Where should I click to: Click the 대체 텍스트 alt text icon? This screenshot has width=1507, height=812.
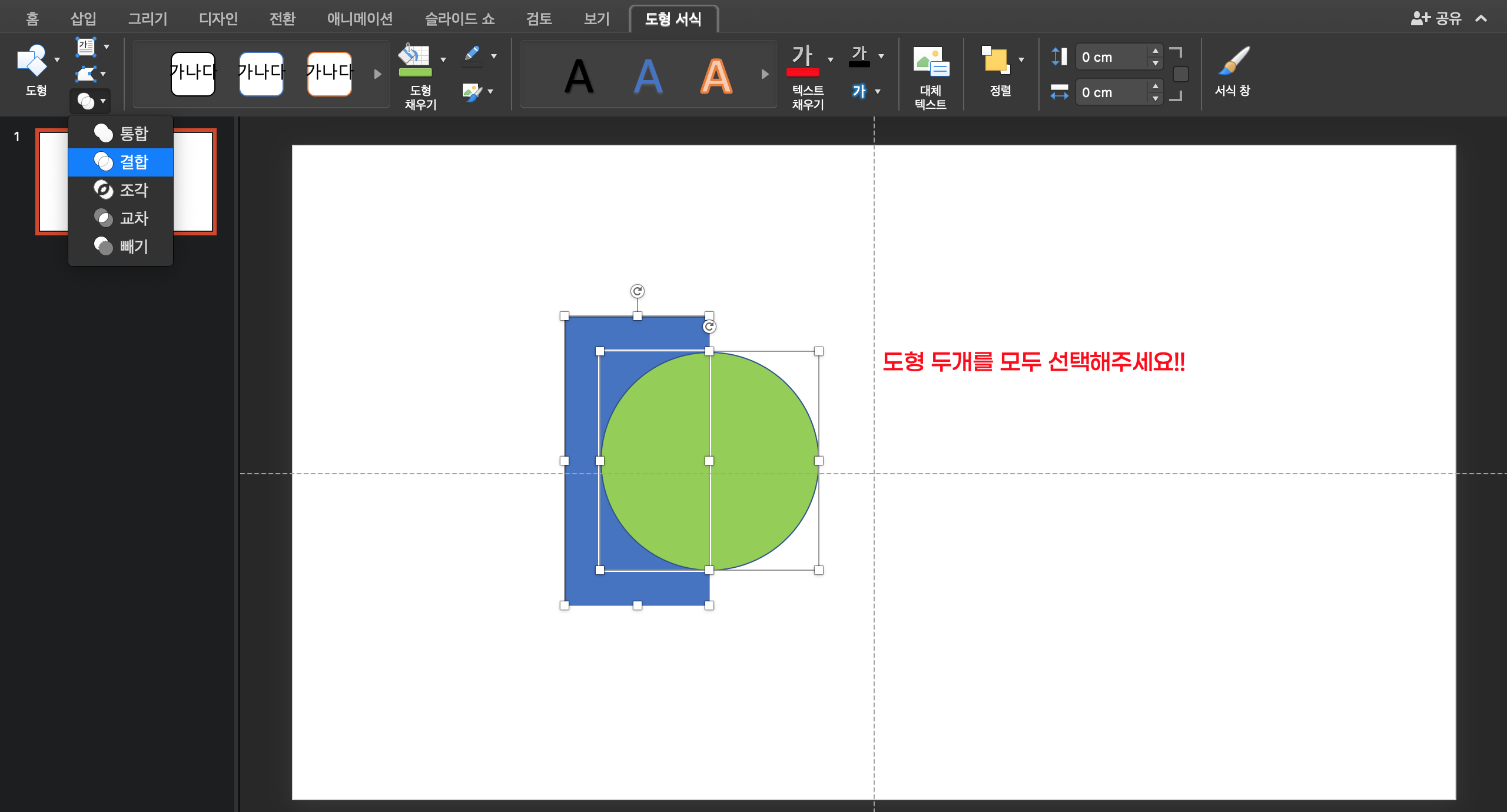coord(931,62)
